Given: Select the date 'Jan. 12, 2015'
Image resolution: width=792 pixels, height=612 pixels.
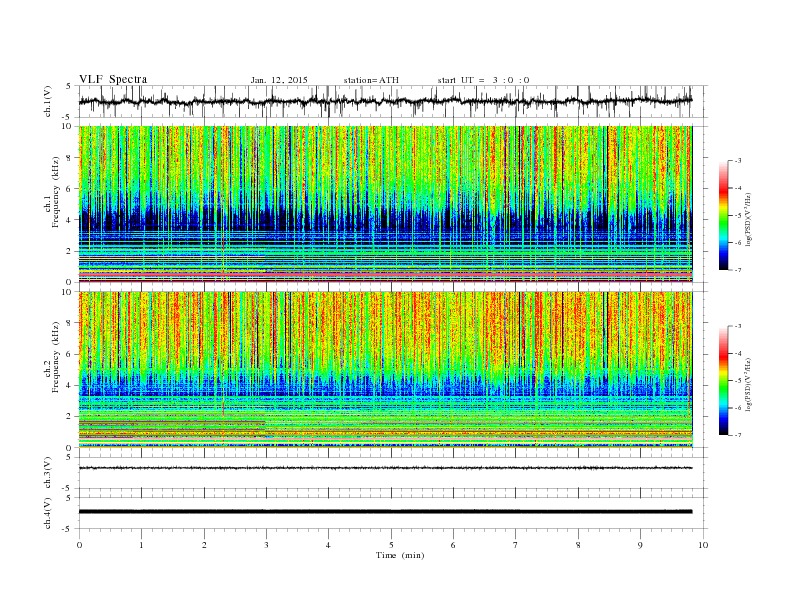Looking at the screenshot, I should tap(279, 80).
